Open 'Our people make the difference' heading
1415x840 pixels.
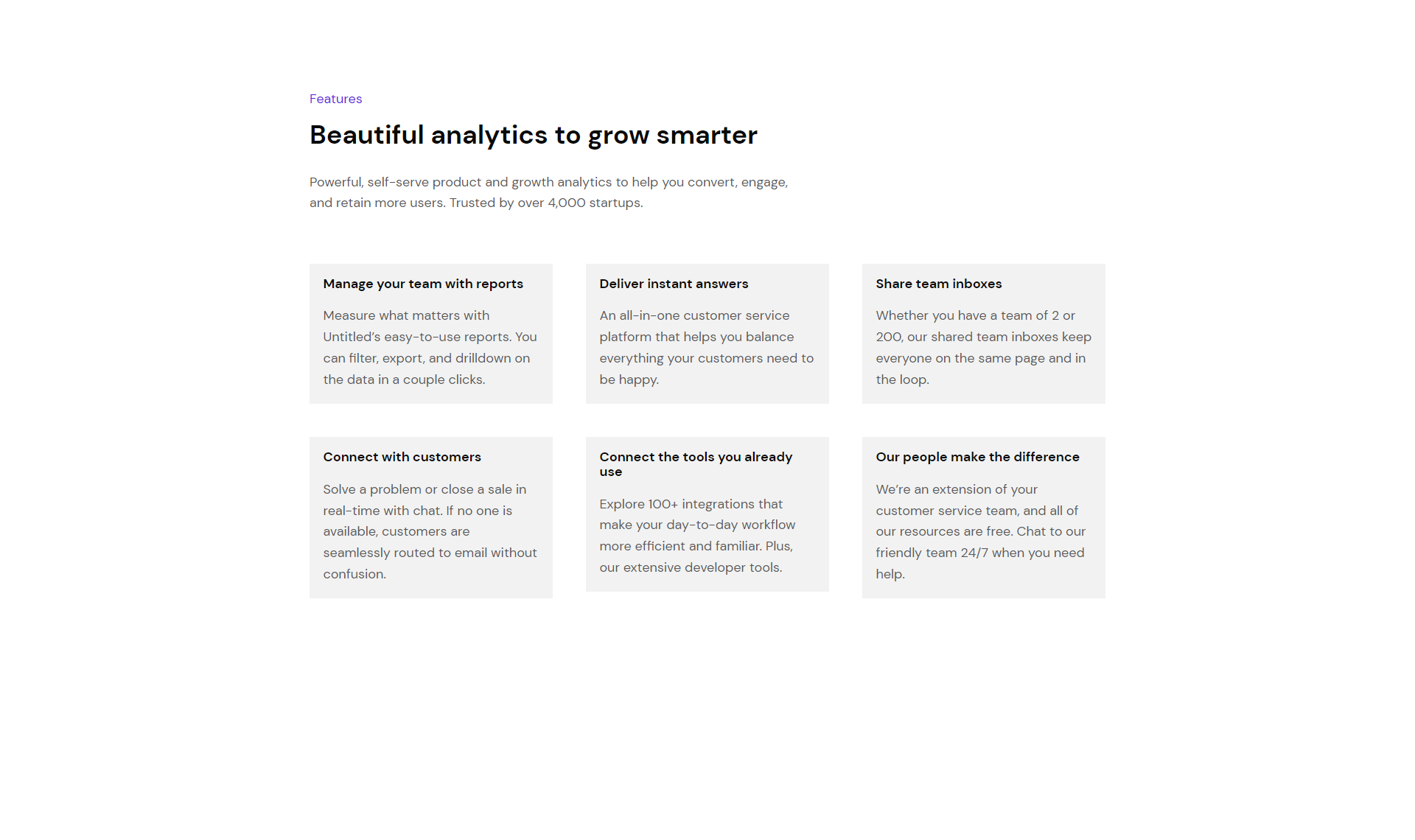pyautogui.click(x=977, y=457)
